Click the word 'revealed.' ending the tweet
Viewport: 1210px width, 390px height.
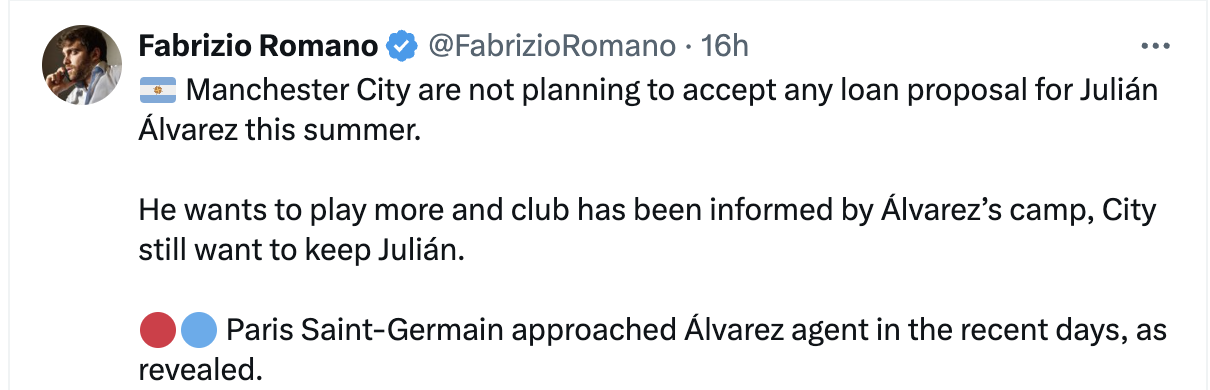pos(200,369)
